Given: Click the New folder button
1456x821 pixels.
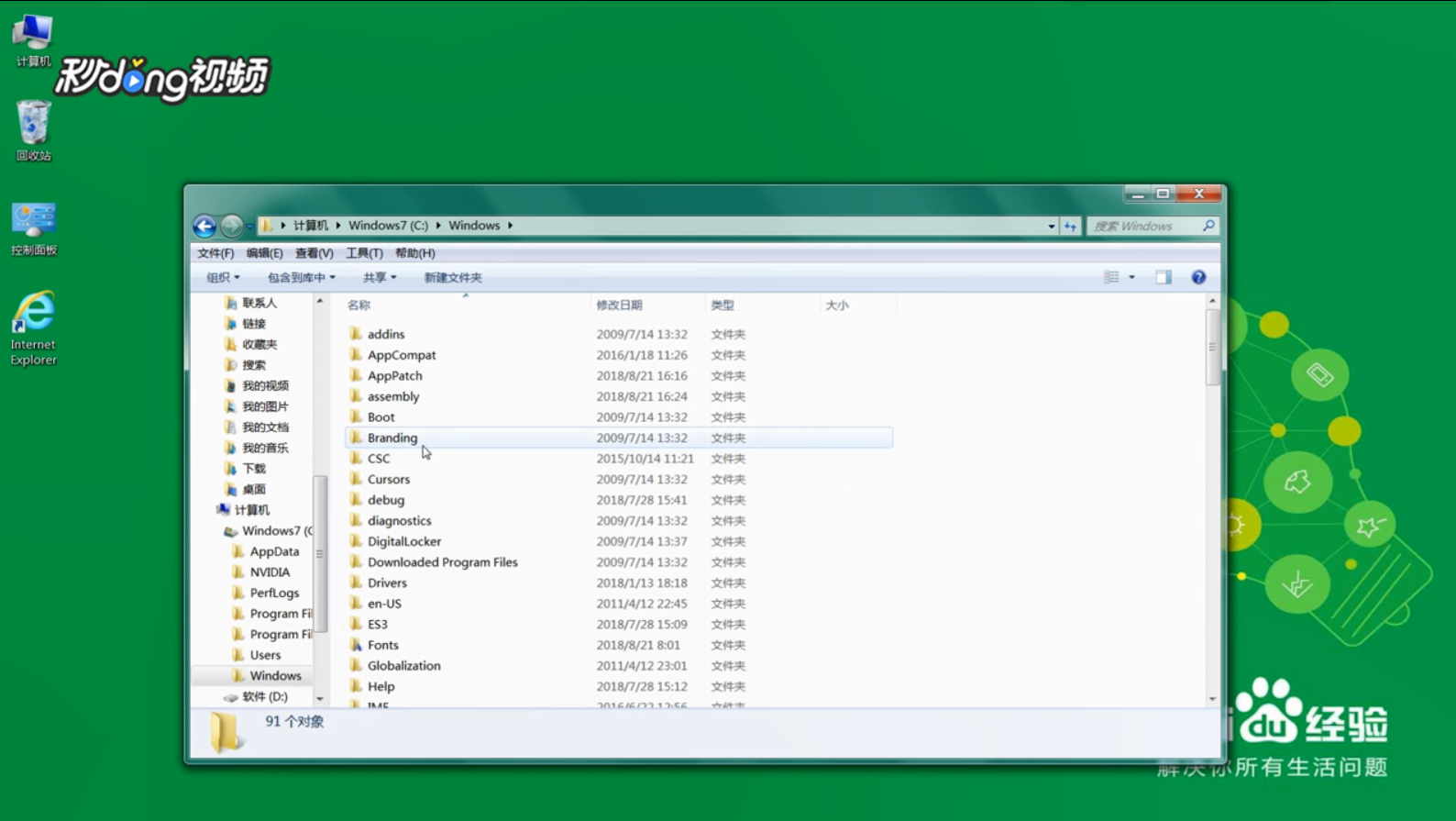Looking at the screenshot, I should (x=453, y=277).
